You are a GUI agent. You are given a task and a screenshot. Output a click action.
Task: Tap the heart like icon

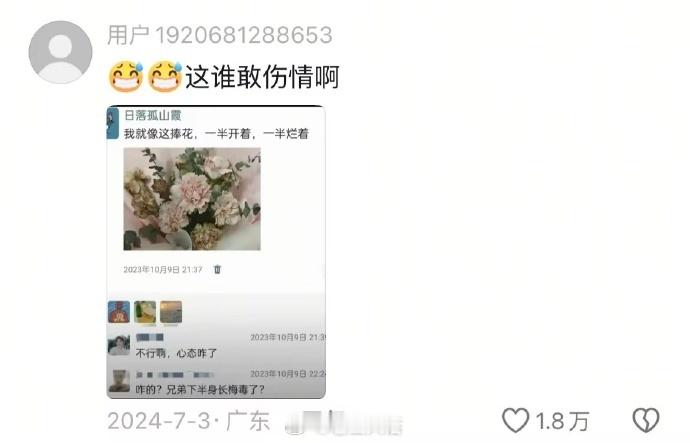[x=515, y=420]
